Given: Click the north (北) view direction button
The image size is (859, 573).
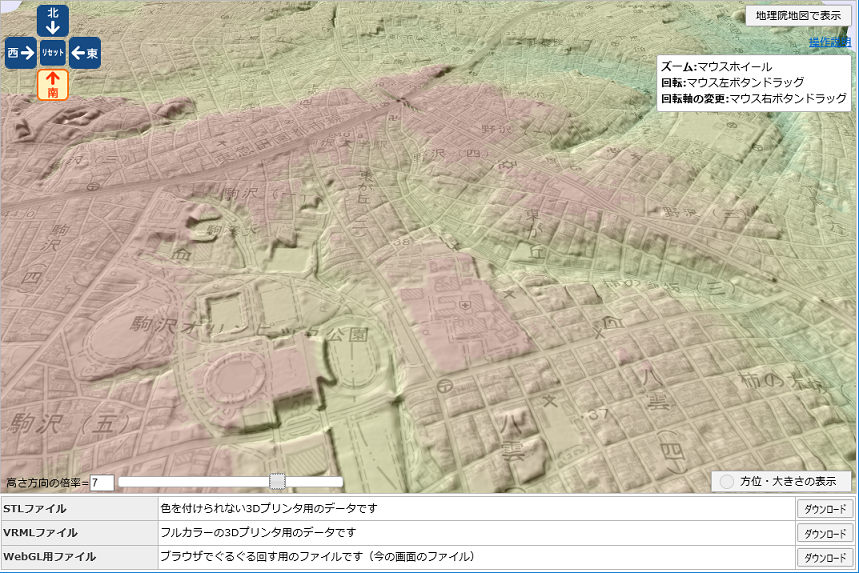Looking at the screenshot, I should coord(53,21).
